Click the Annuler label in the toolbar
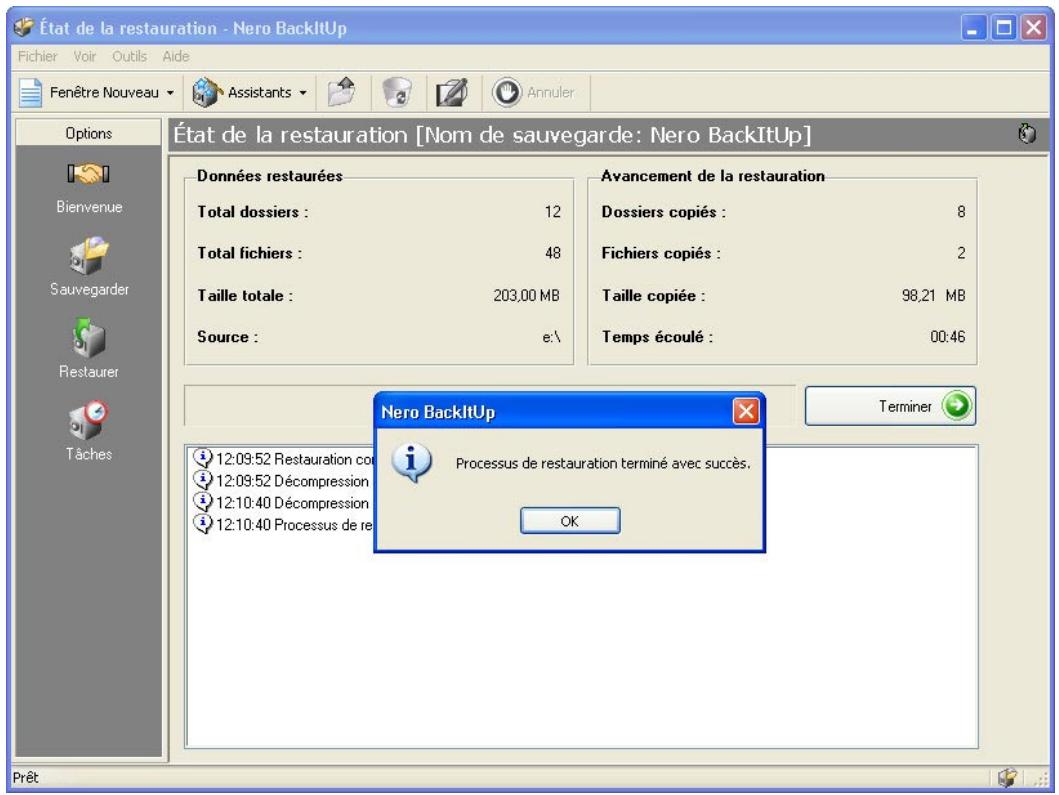The width and height of the screenshot is (1059, 795). tap(550, 93)
